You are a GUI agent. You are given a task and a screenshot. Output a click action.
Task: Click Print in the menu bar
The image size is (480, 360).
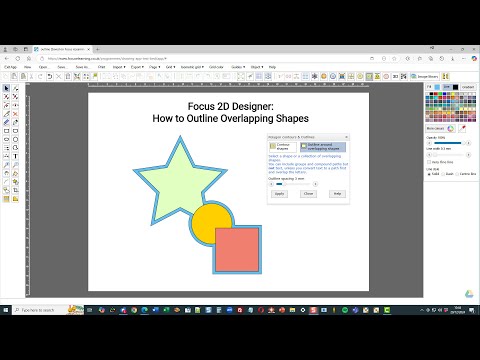tap(102, 67)
